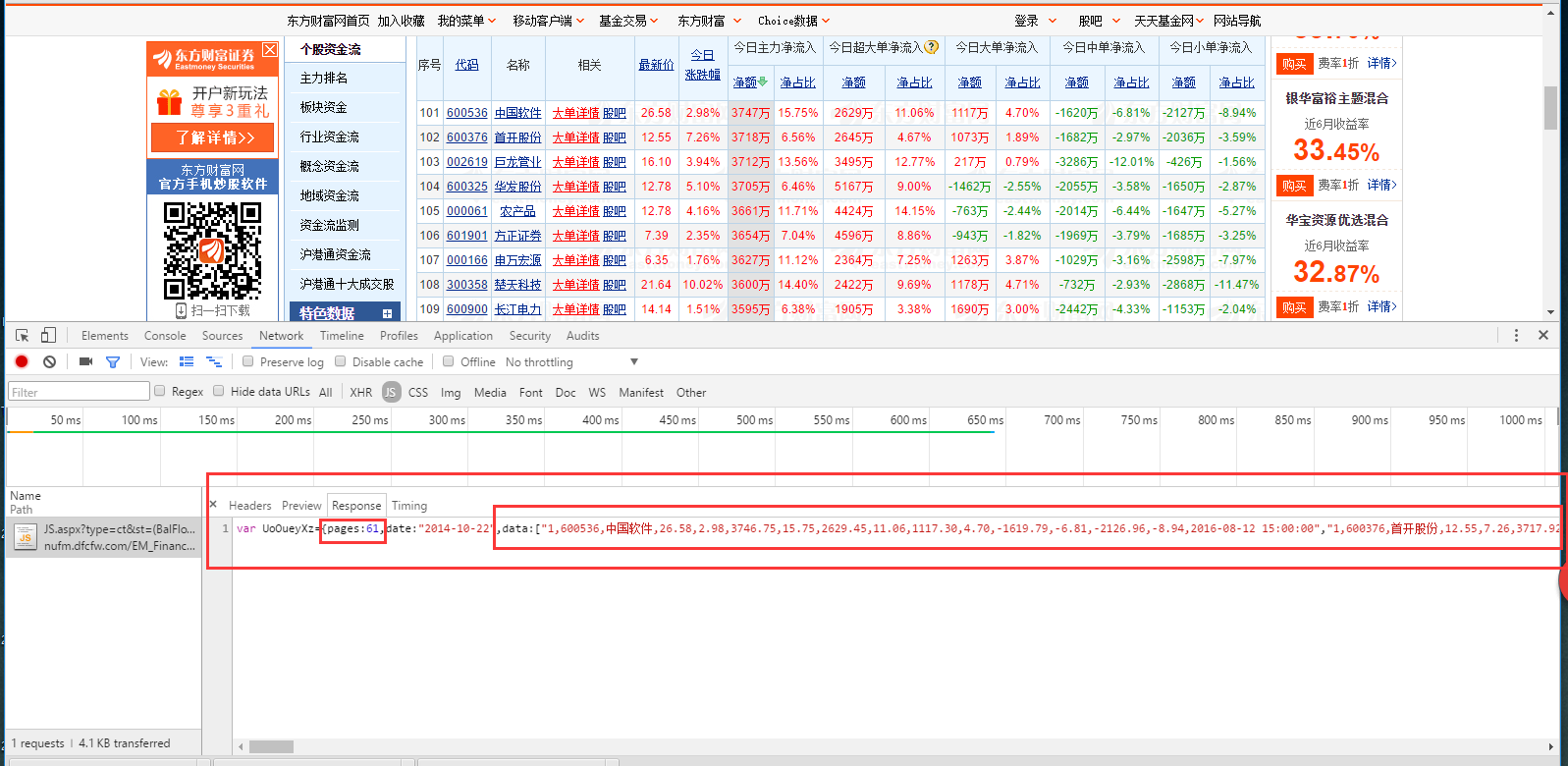Open the No throttling dropdown
The height and width of the screenshot is (766, 1568).
[571, 362]
